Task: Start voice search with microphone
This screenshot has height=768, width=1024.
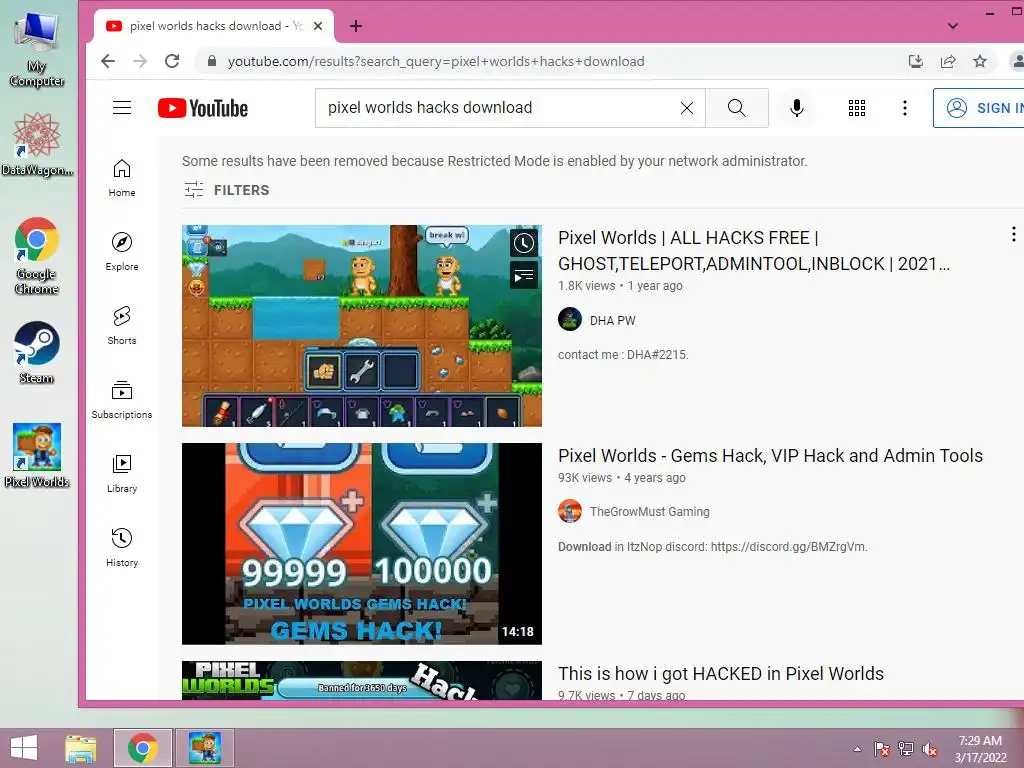Action: point(796,108)
